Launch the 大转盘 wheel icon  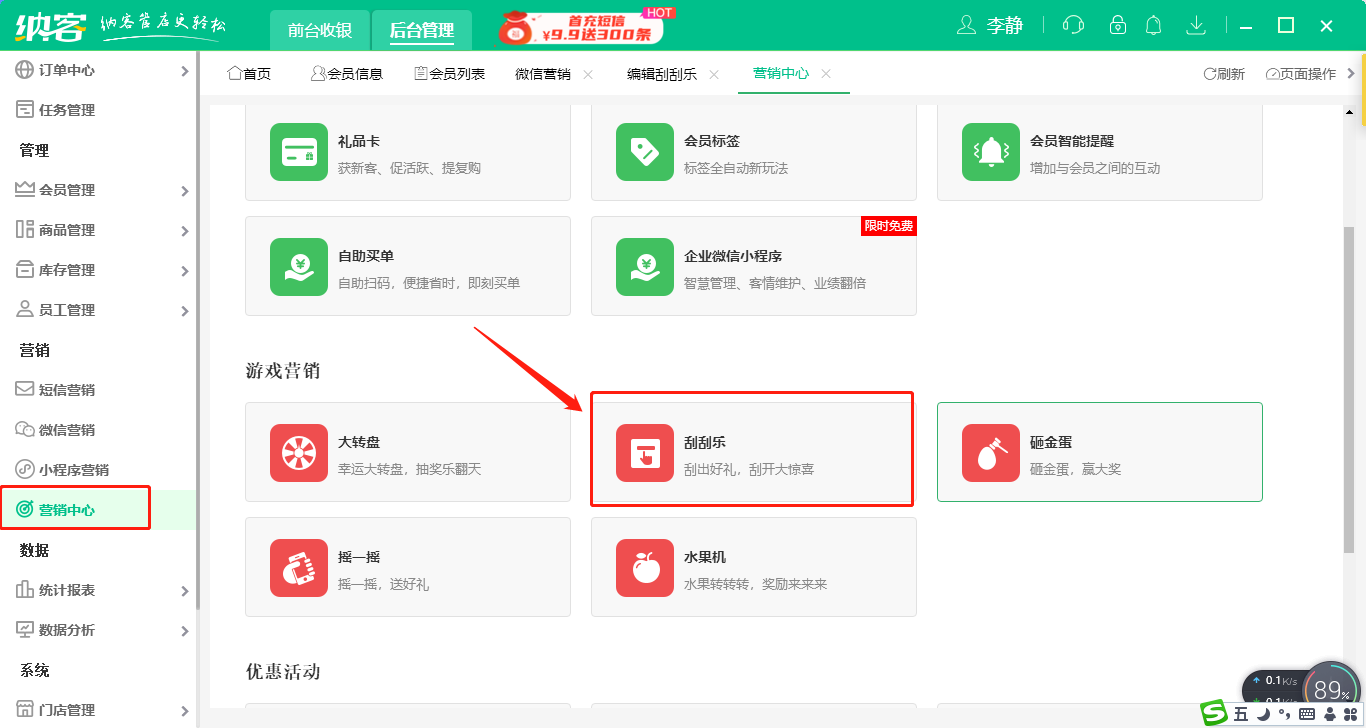(x=299, y=453)
